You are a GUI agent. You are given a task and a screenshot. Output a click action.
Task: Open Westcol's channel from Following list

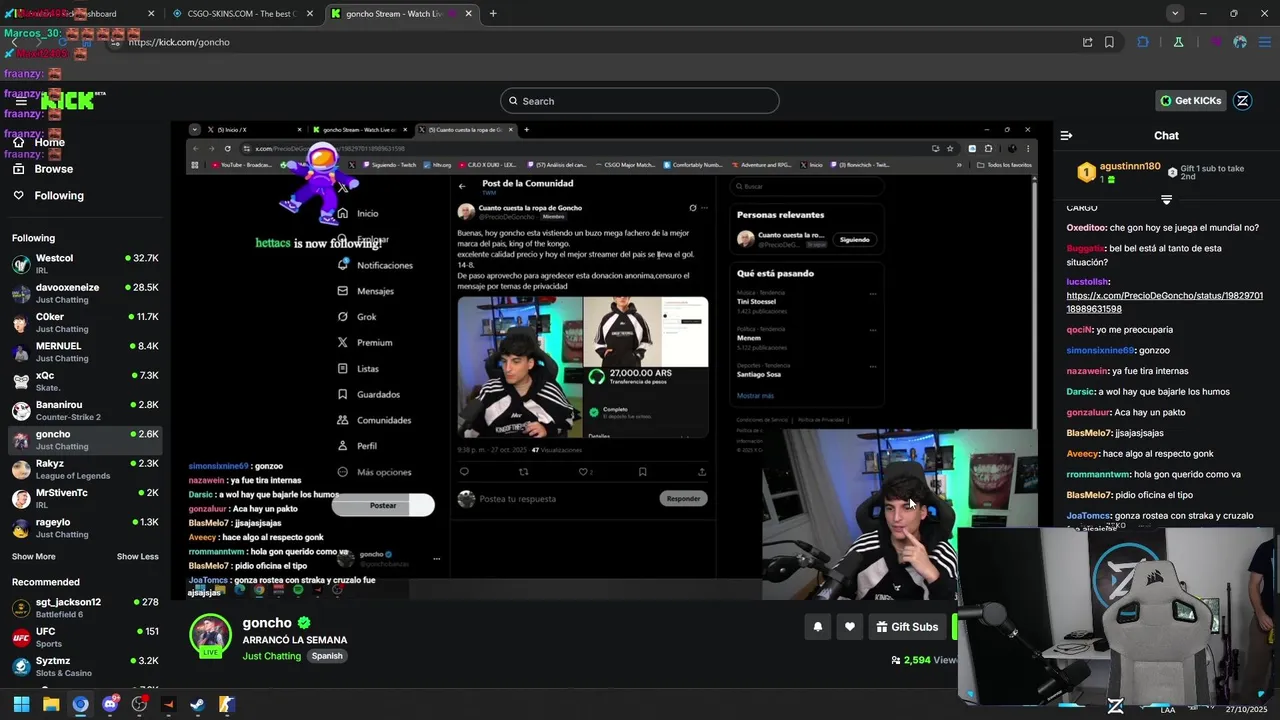click(x=84, y=264)
